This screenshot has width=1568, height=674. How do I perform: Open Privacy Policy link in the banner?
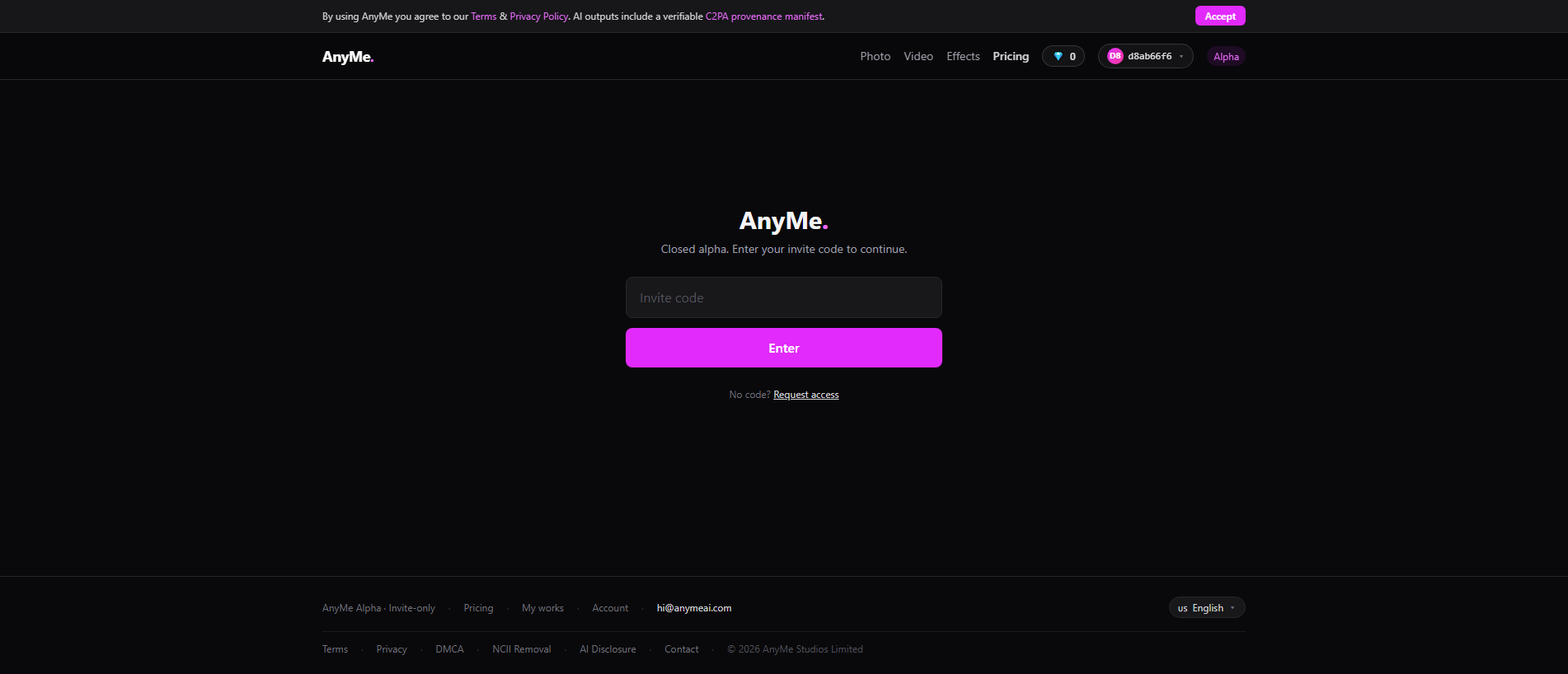tap(539, 16)
